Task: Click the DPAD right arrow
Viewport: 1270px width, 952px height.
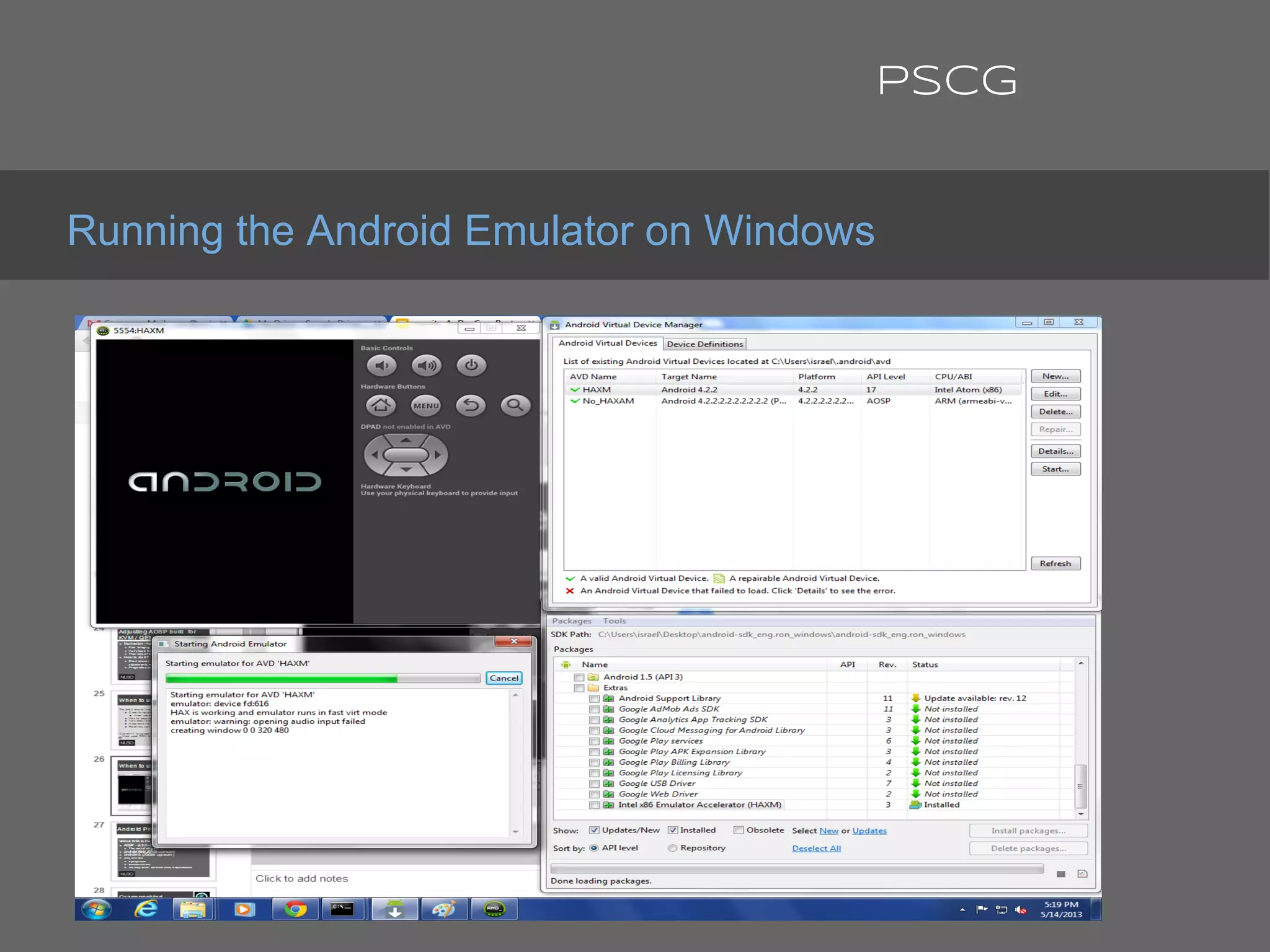Action: point(438,455)
